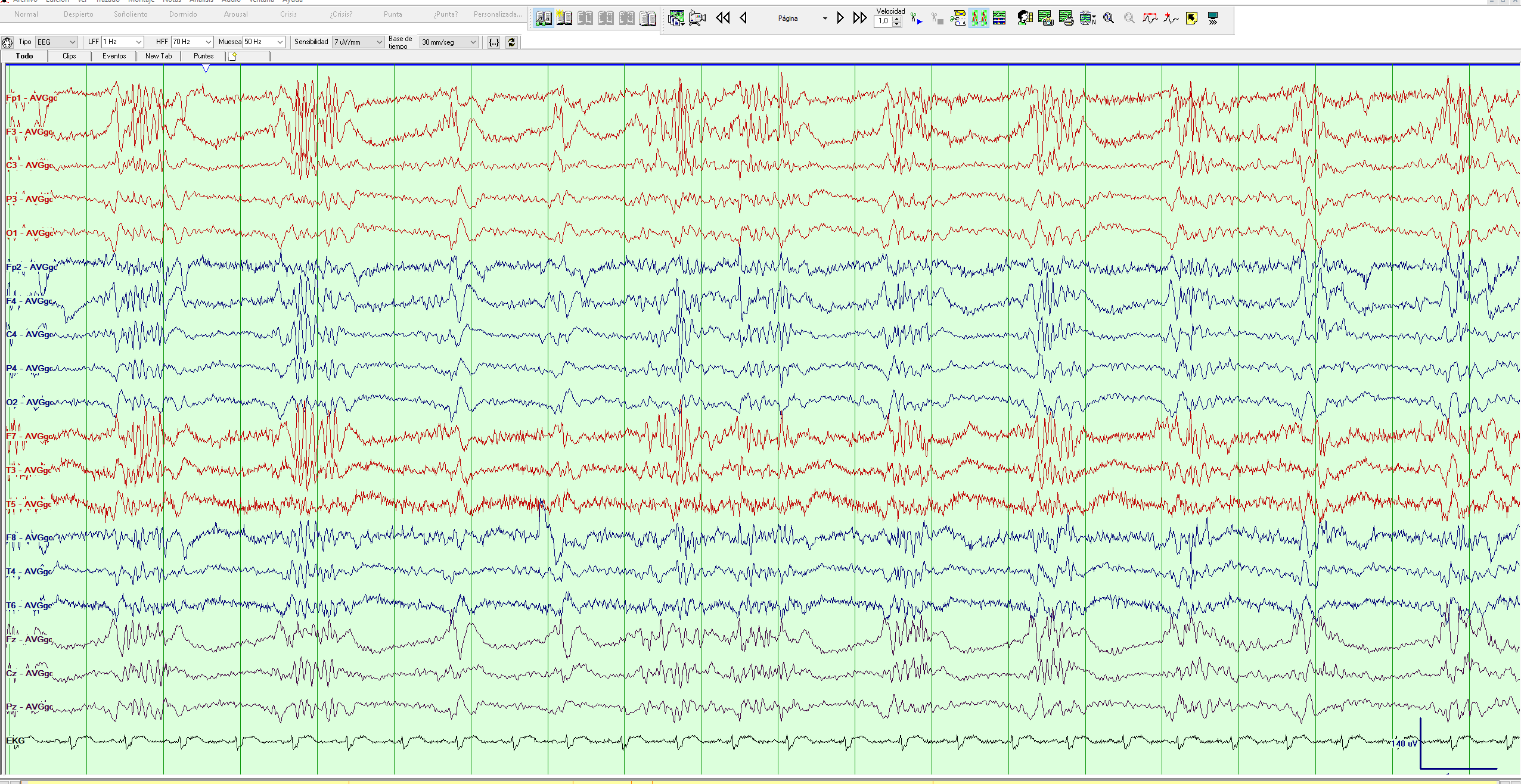Open the red waveform measurement icon
Image resolution: width=1521 pixels, height=784 pixels.
[x=1150, y=18]
